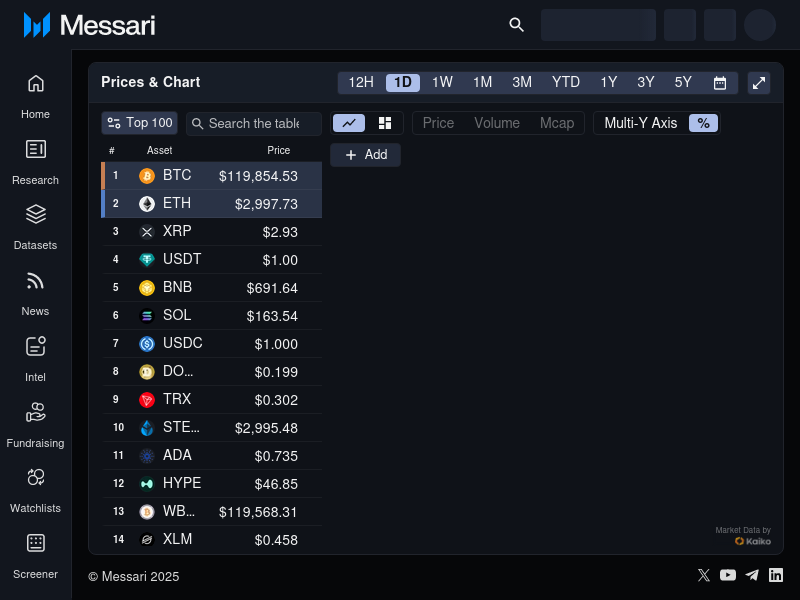
Task: Select the ADA row
Action: (212, 456)
